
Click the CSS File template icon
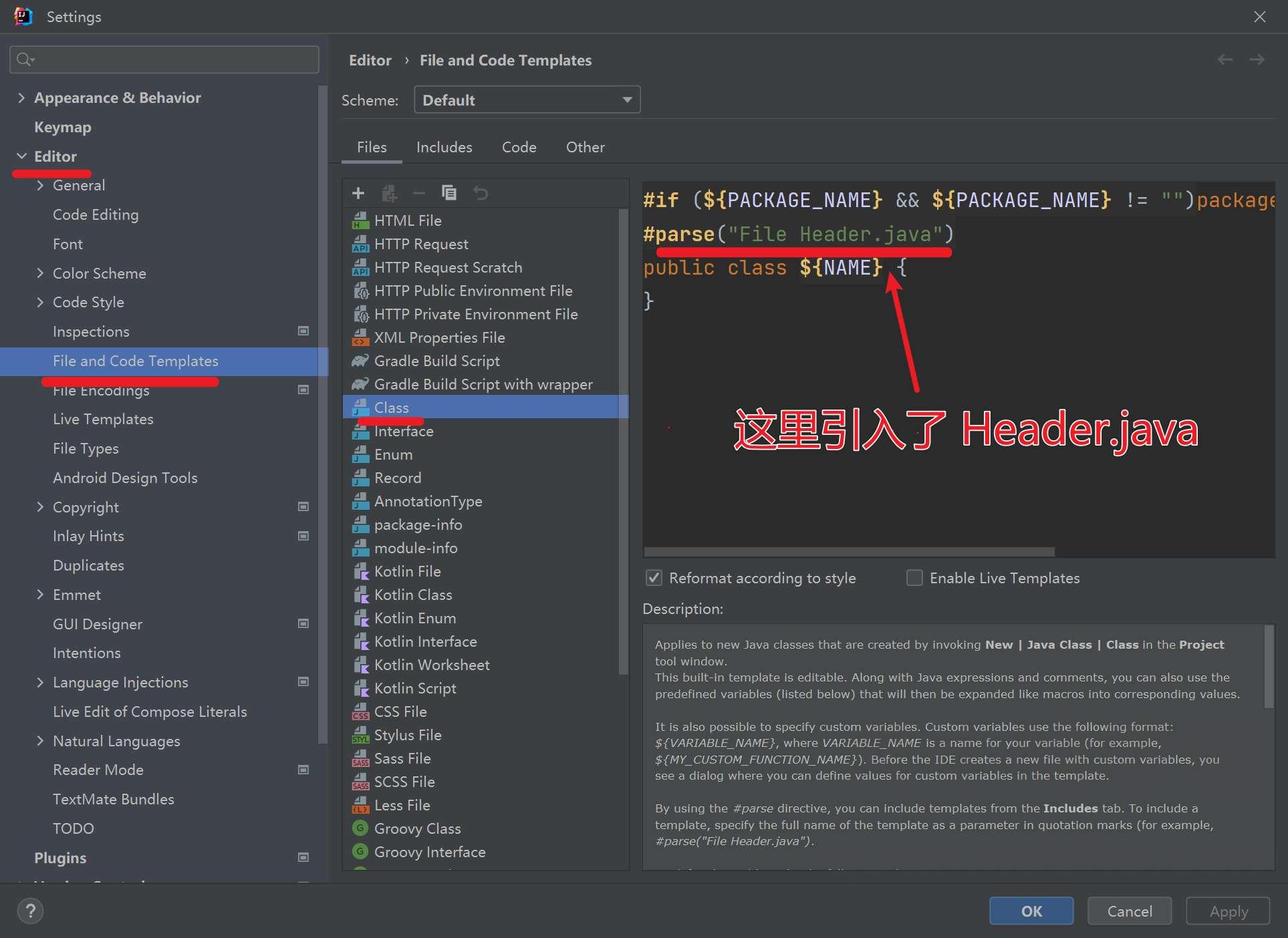tap(360, 712)
